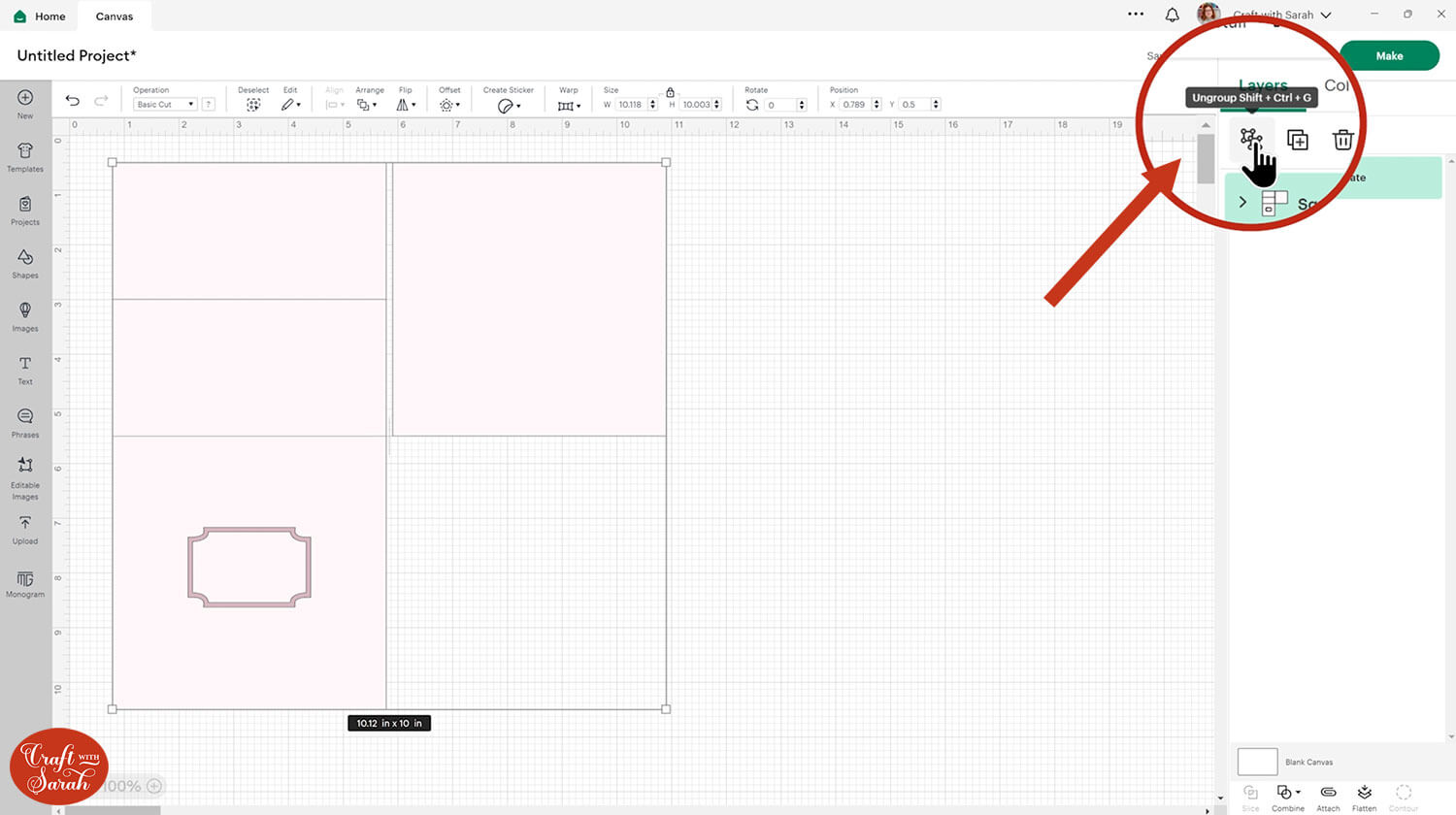Click the zoom in plus button
The width and height of the screenshot is (1456, 815).
click(154, 786)
